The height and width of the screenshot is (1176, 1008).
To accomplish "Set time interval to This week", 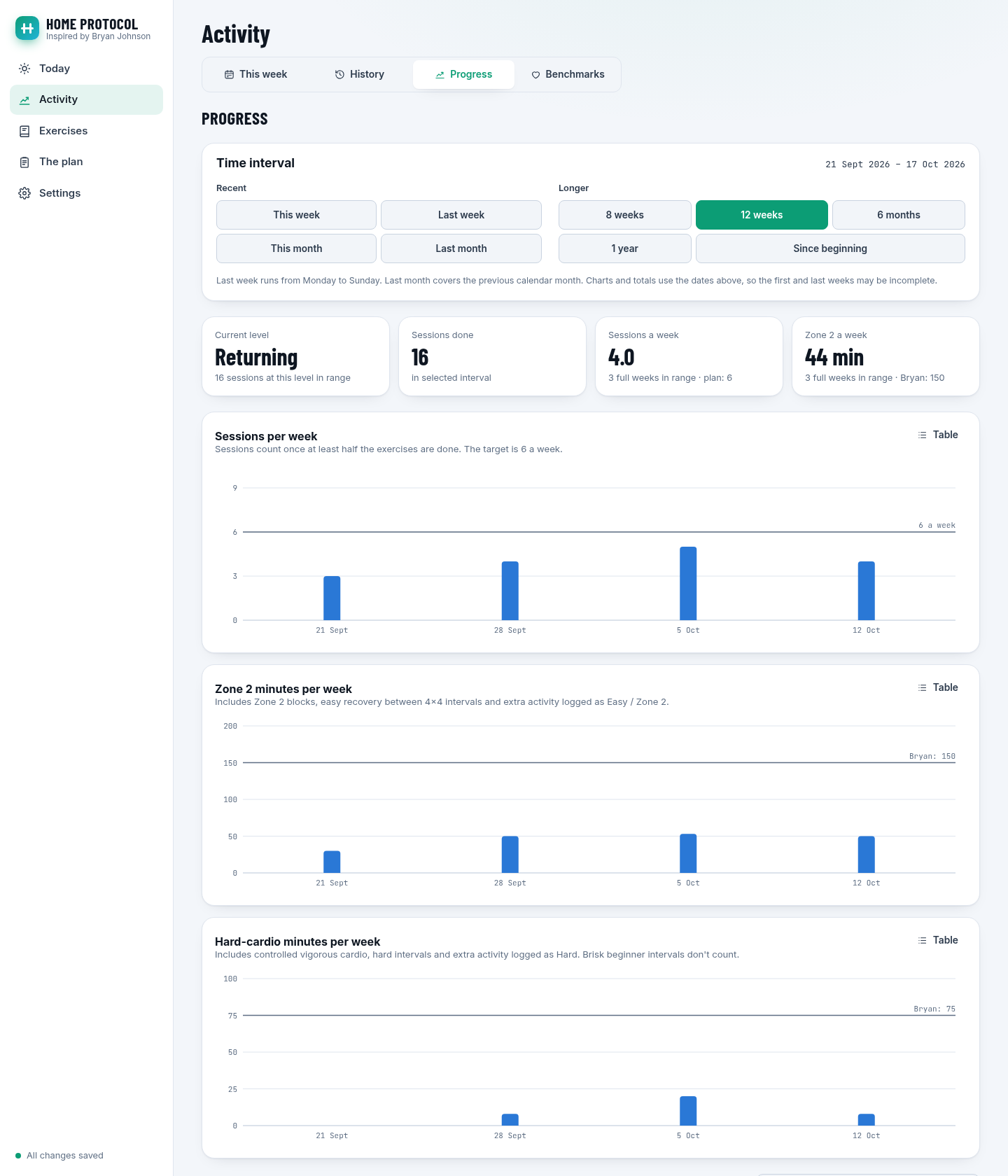I will [296, 215].
